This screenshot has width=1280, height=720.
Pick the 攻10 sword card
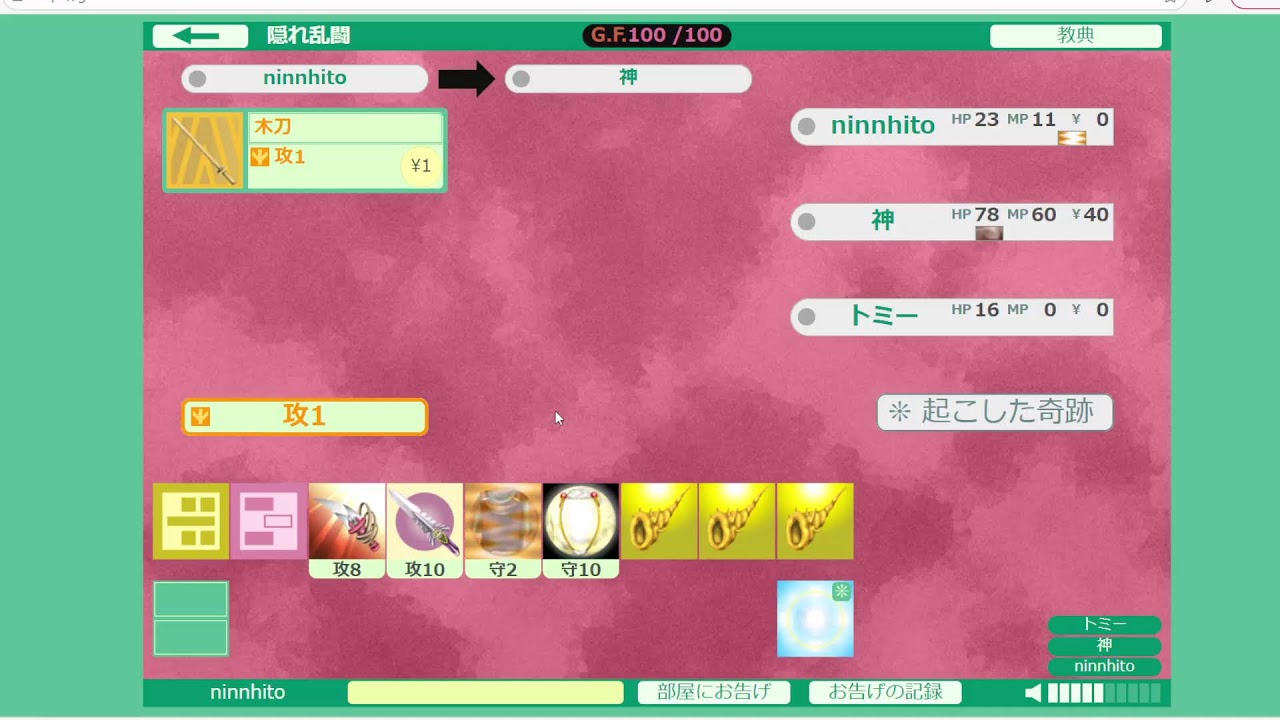[425, 531]
